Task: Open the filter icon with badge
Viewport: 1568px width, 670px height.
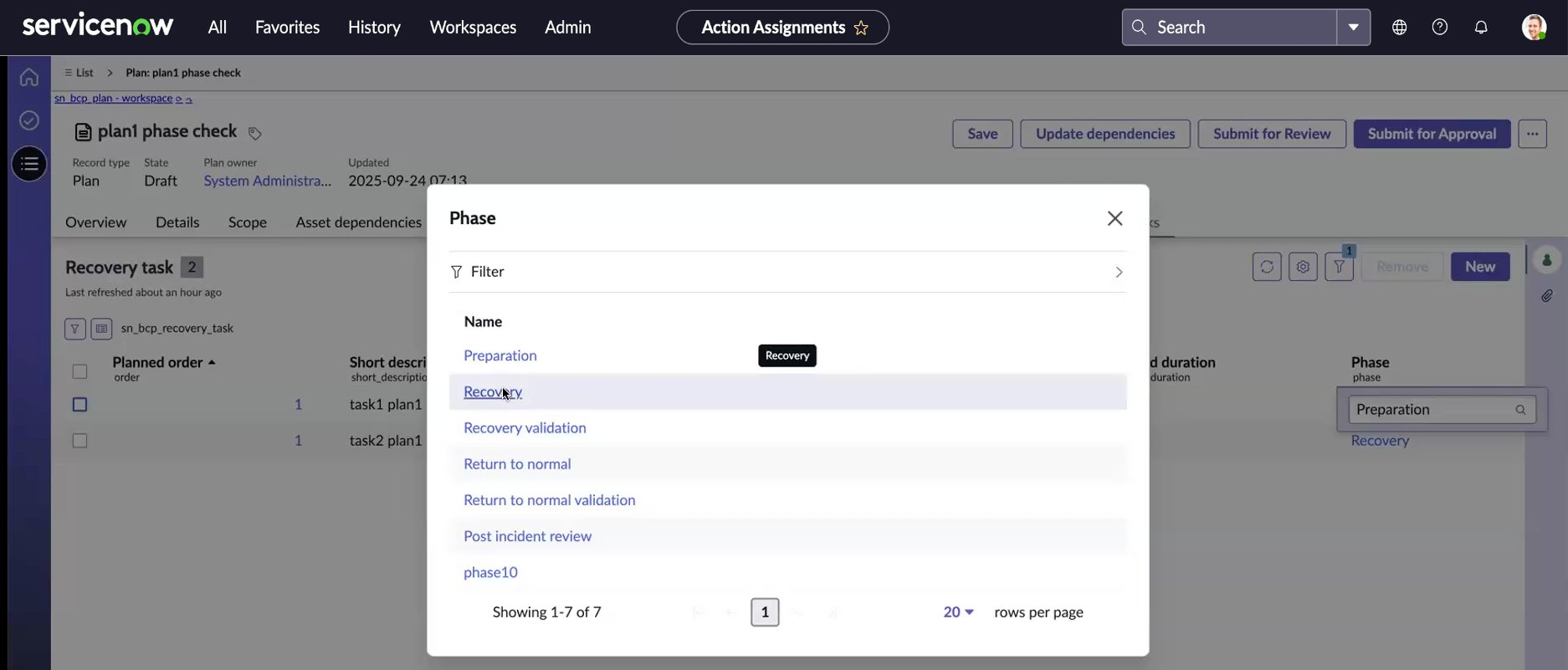Action: click(x=1340, y=267)
